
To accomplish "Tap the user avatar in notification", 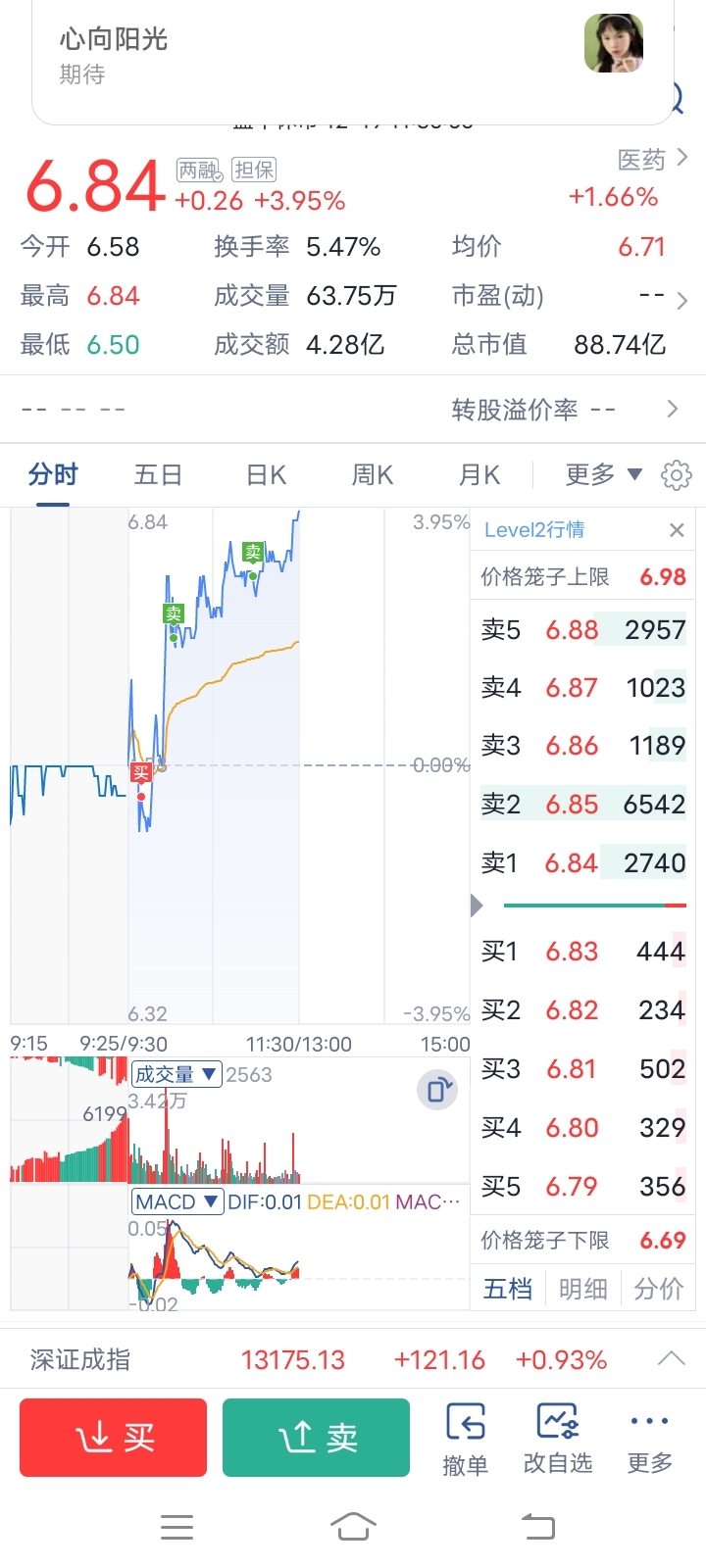I will coord(614,43).
